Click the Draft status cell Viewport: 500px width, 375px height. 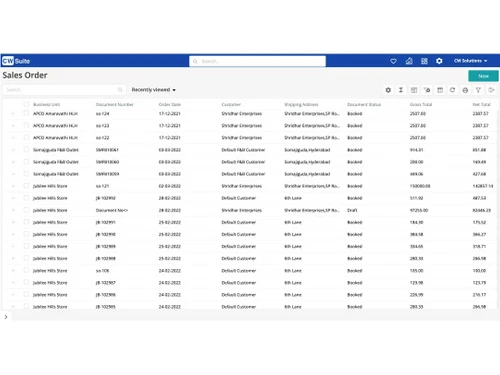pyautogui.click(x=352, y=210)
